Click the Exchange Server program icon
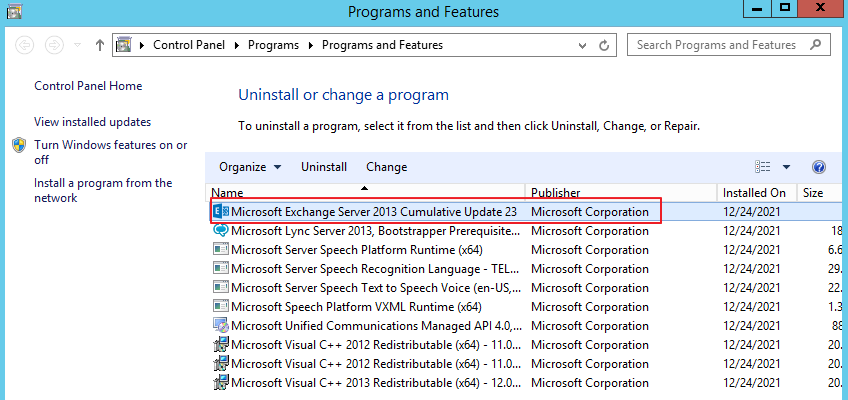 [221, 212]
